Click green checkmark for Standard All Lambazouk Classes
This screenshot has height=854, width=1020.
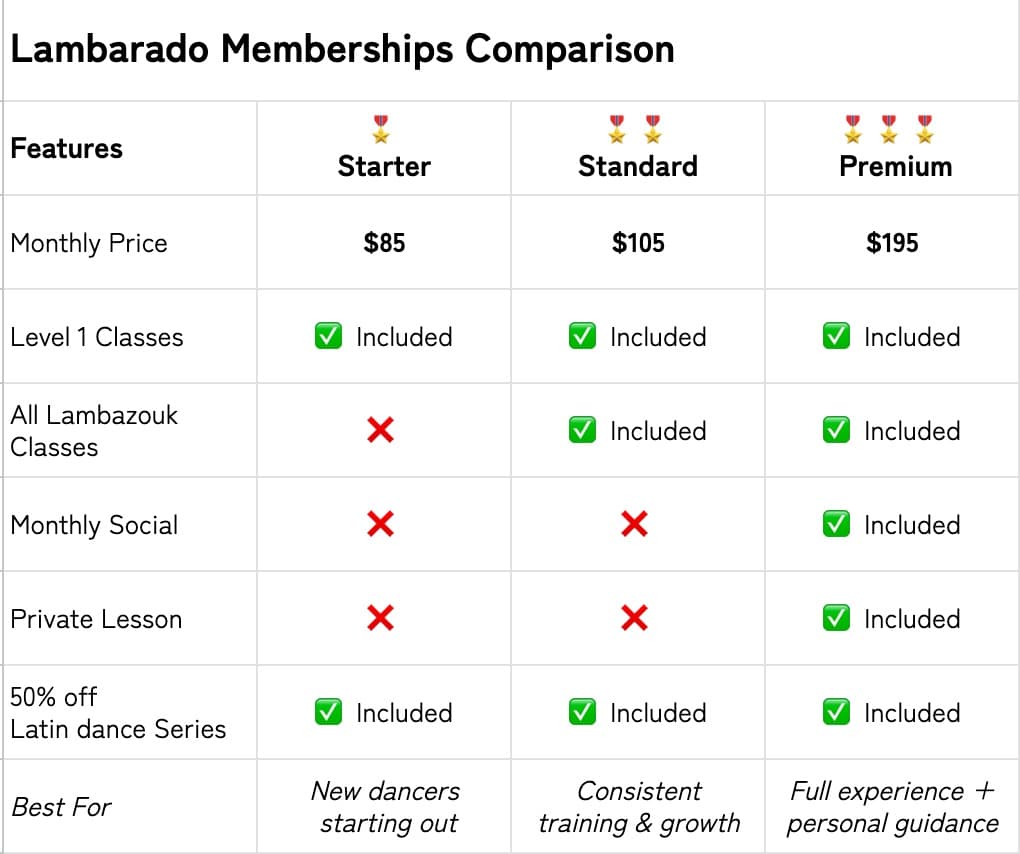coord(582,431)
